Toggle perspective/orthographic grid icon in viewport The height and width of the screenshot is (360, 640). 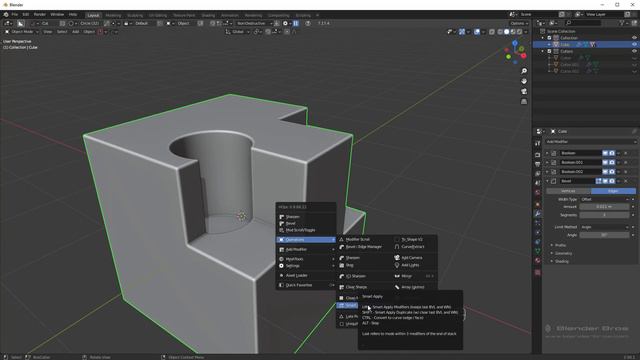[x=524, y=101]
